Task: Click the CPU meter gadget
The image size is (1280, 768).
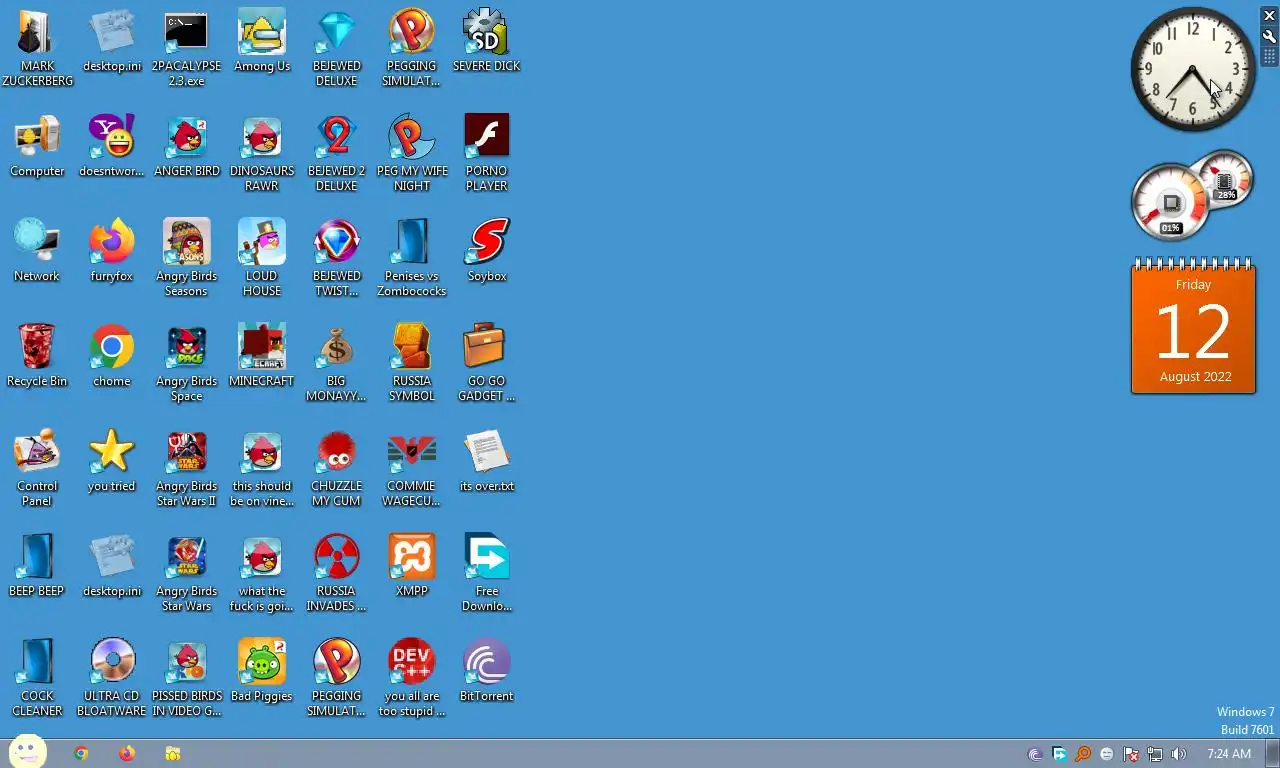Action: click(x=1192, y=195)
